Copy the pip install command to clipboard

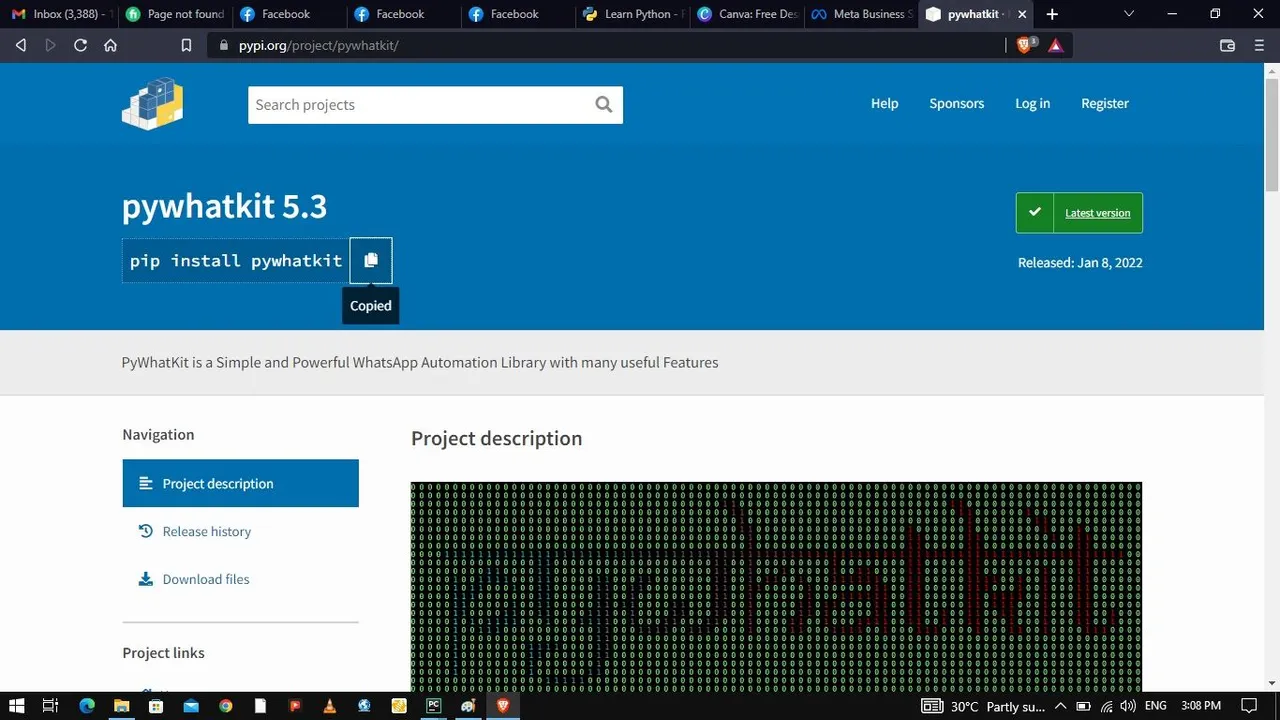371,260
